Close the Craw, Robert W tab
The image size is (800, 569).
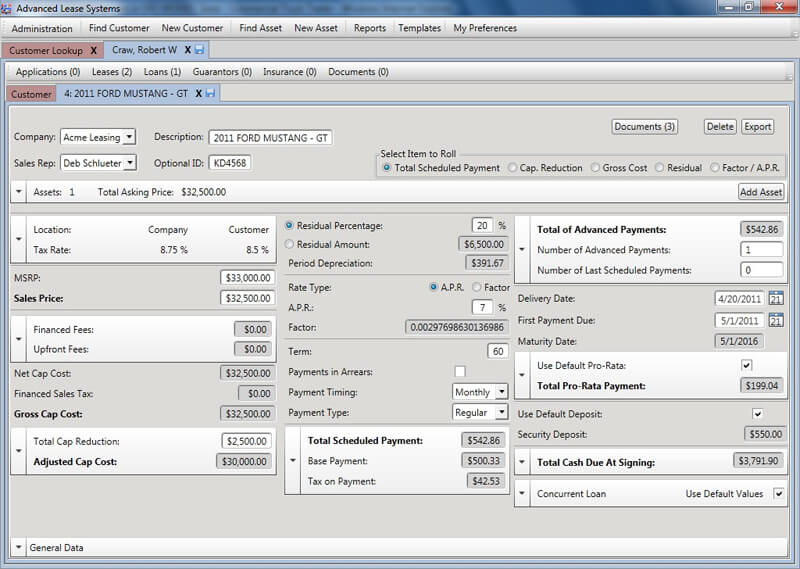coord(187,50)
